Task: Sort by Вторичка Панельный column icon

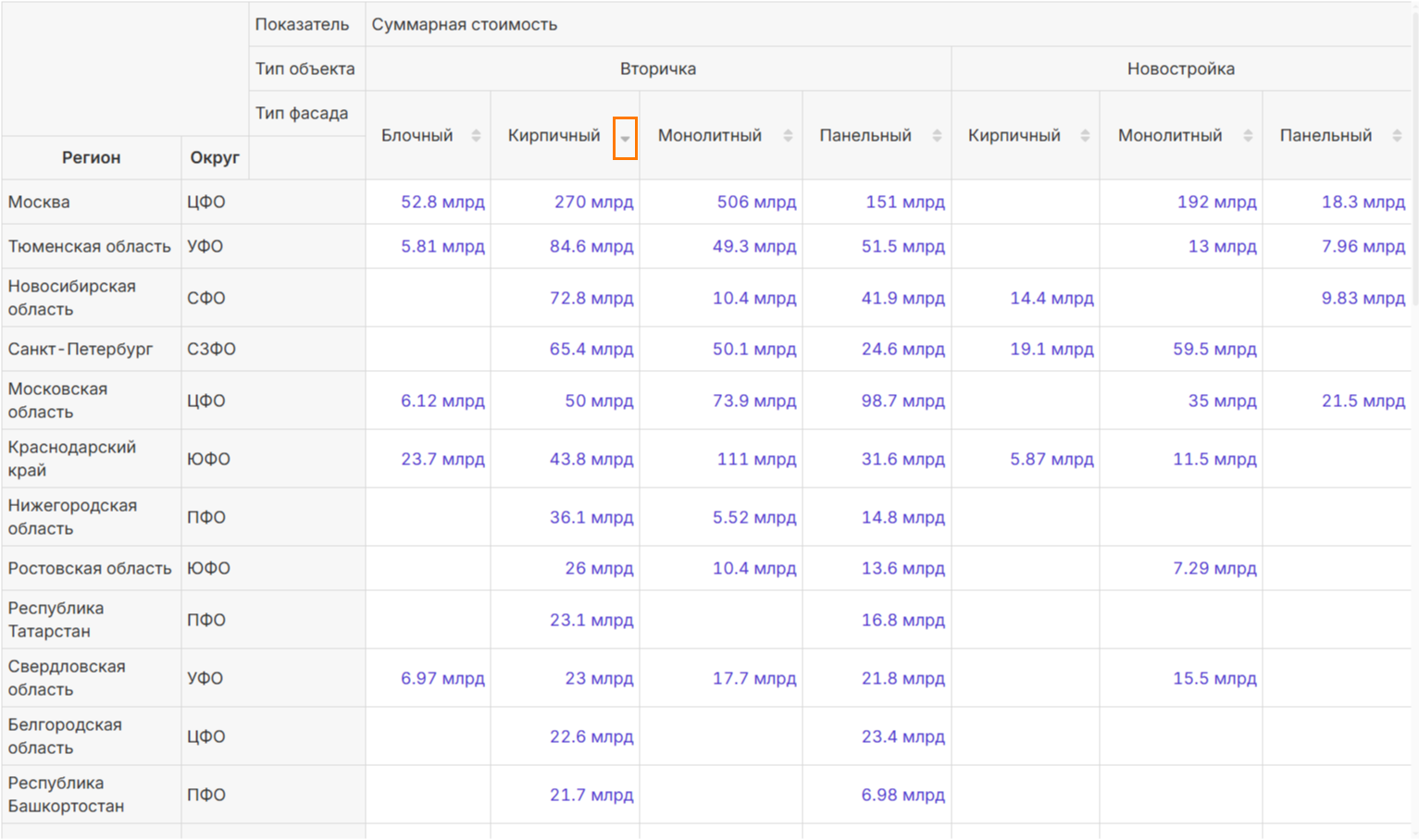Action: [937, 136]
